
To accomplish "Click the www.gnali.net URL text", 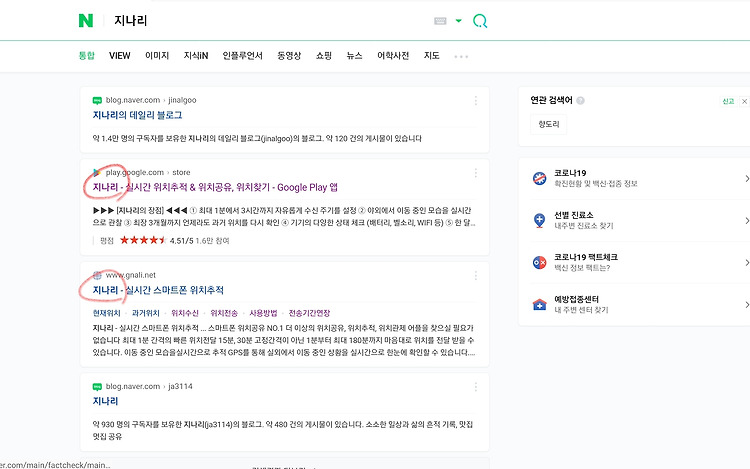I will (x=131, y=275).
